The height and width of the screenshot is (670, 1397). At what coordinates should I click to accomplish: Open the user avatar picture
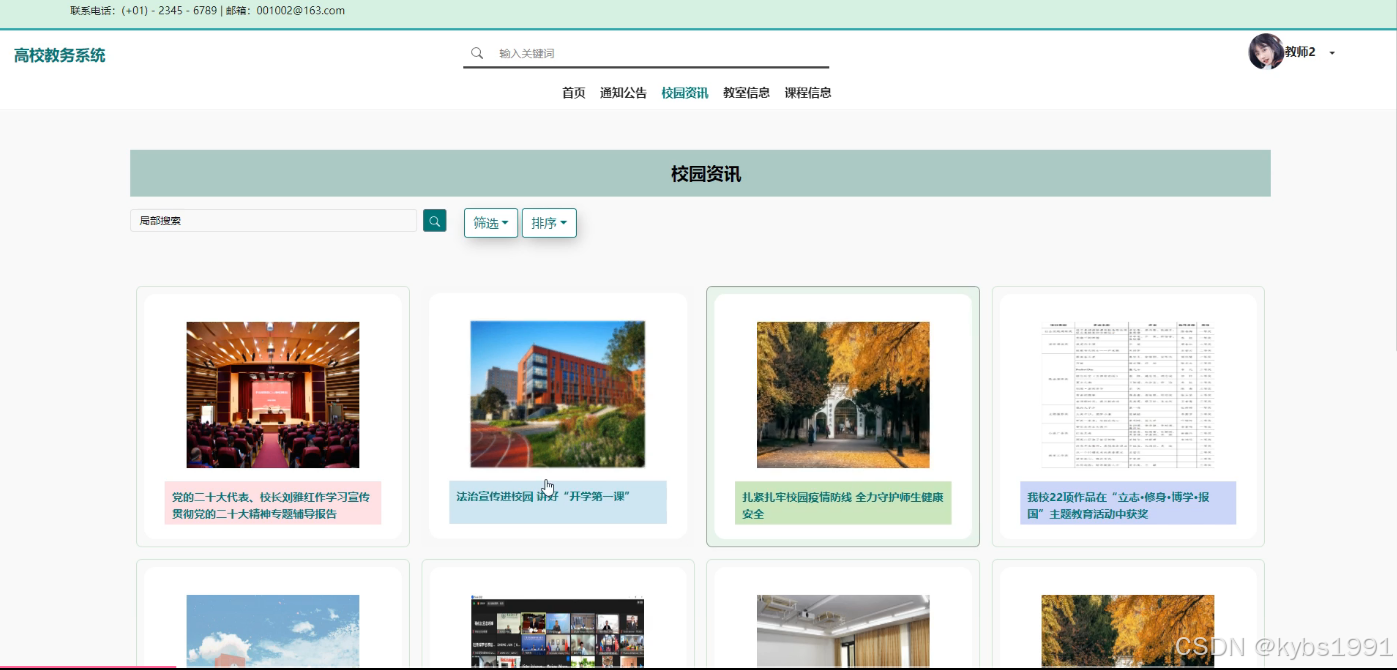[x=1266, y=52]
